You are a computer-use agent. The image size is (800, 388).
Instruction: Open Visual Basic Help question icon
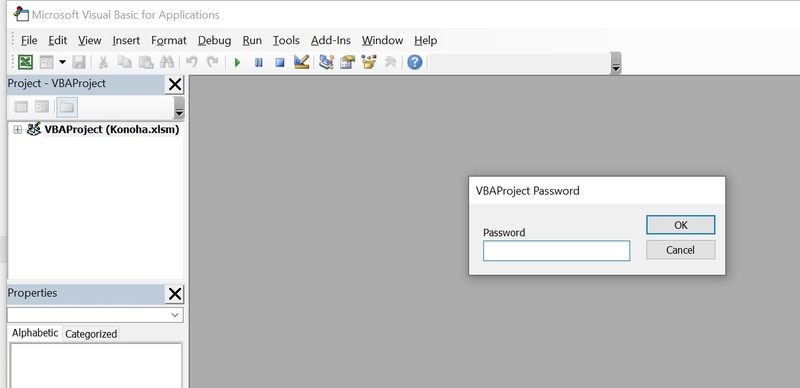(415, 62)
